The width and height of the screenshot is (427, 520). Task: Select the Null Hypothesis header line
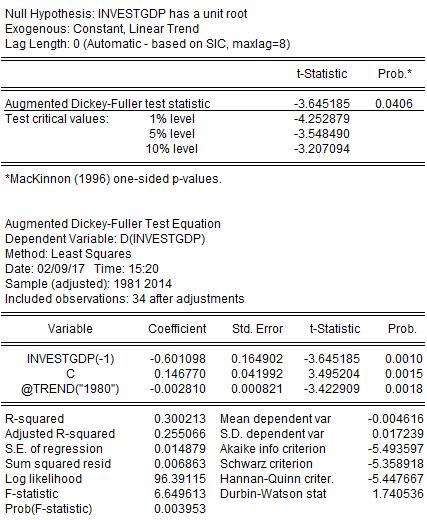point(126,14)
